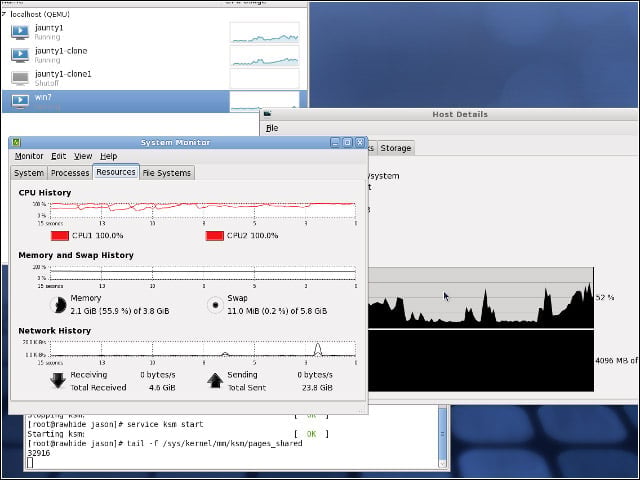Collapse the localhost (QEMU) tree node
The image size is (640, 480).
[4, 14]
